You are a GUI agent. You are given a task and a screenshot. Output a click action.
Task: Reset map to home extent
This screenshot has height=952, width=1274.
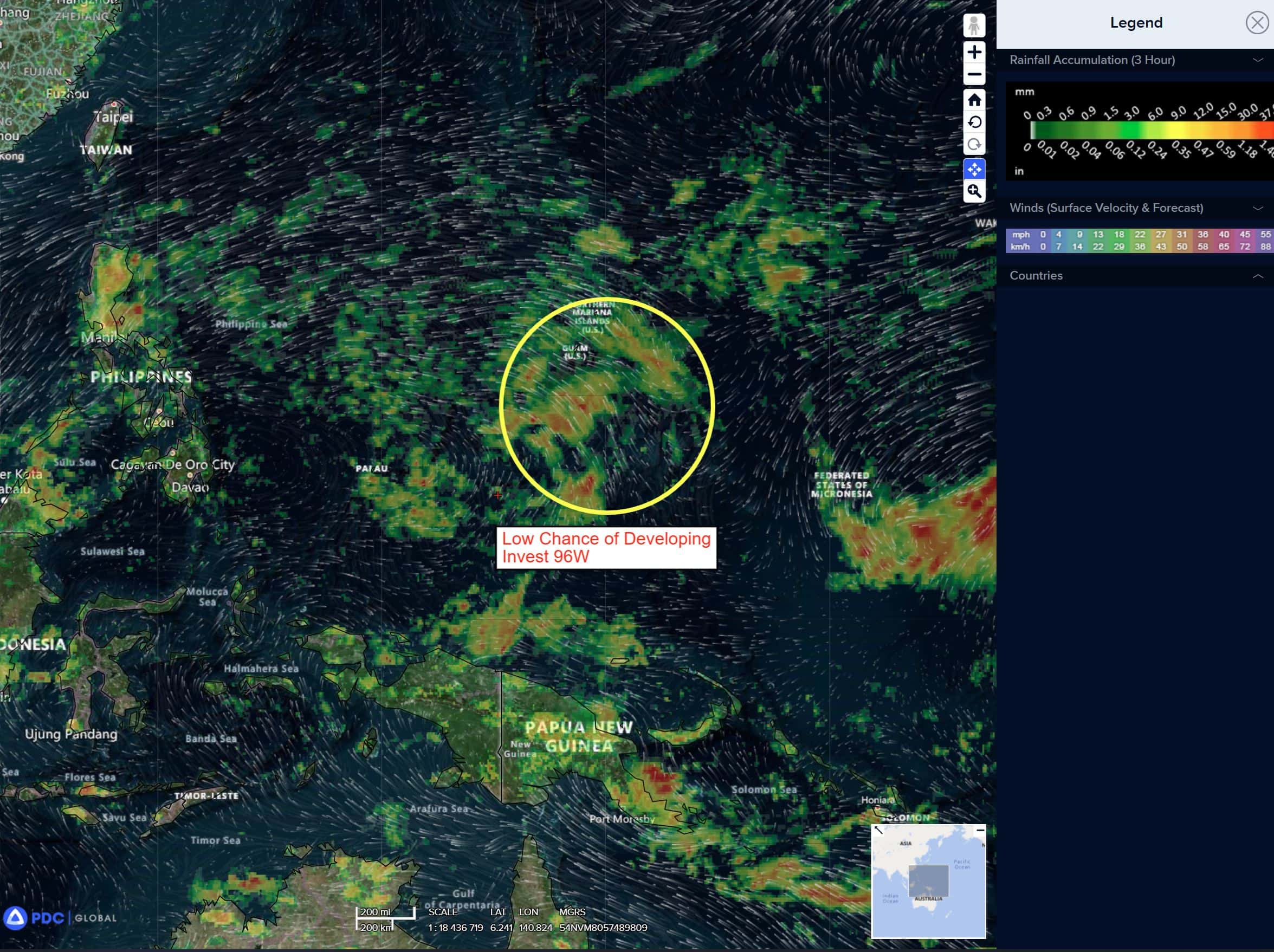pyautogui.click(x=974, y=100)
